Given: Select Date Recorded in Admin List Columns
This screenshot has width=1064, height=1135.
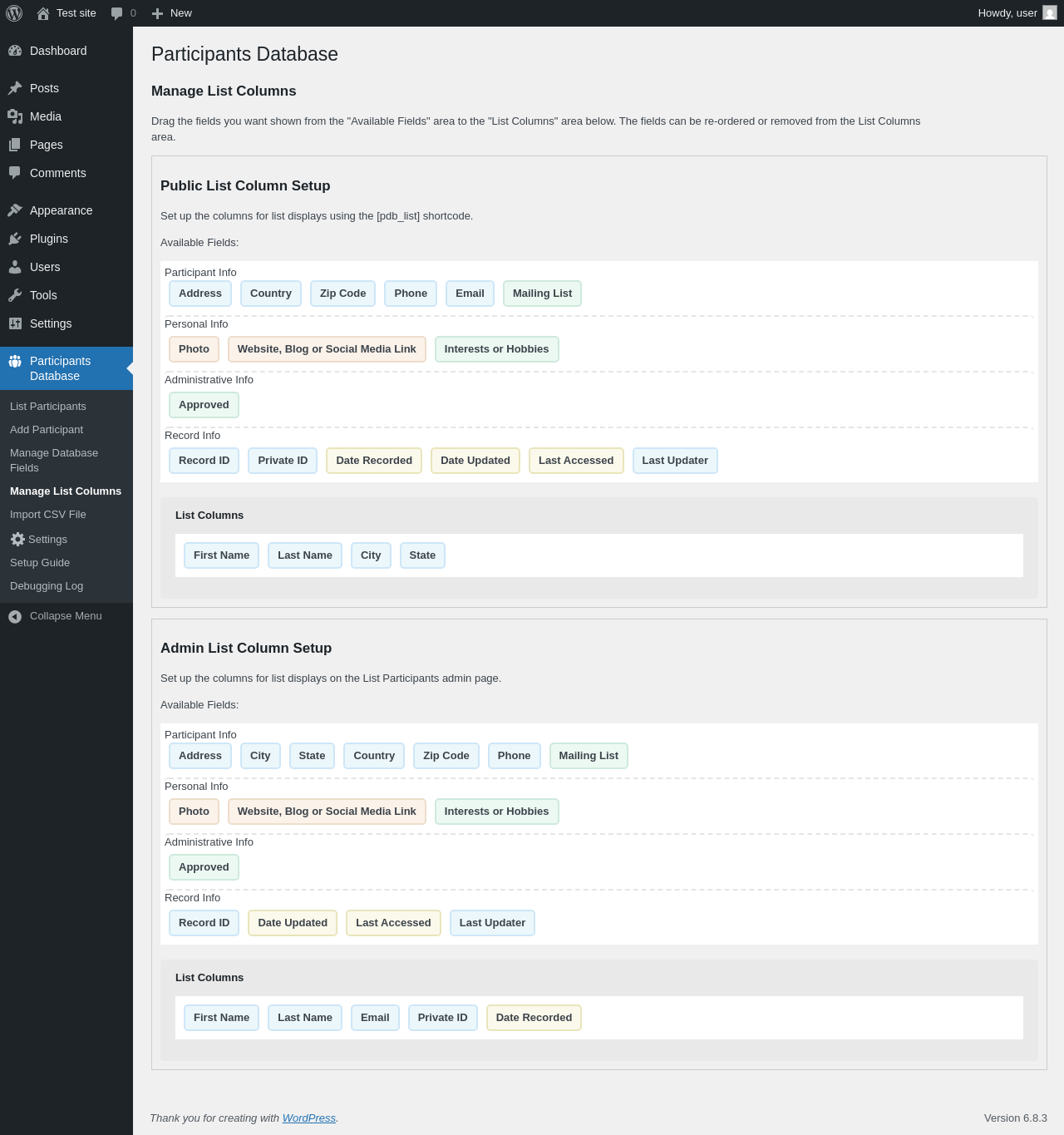Looking at the screenshot, I should 534,1018.
